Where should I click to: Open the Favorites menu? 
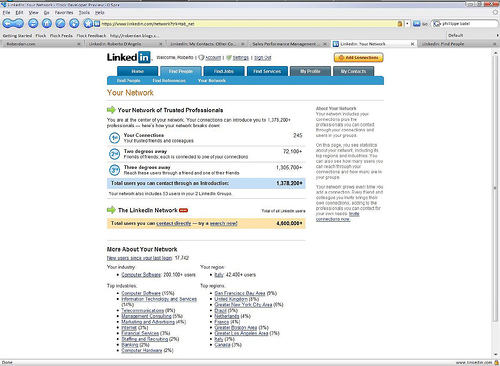pyautogui.click(x=64, y=12)
